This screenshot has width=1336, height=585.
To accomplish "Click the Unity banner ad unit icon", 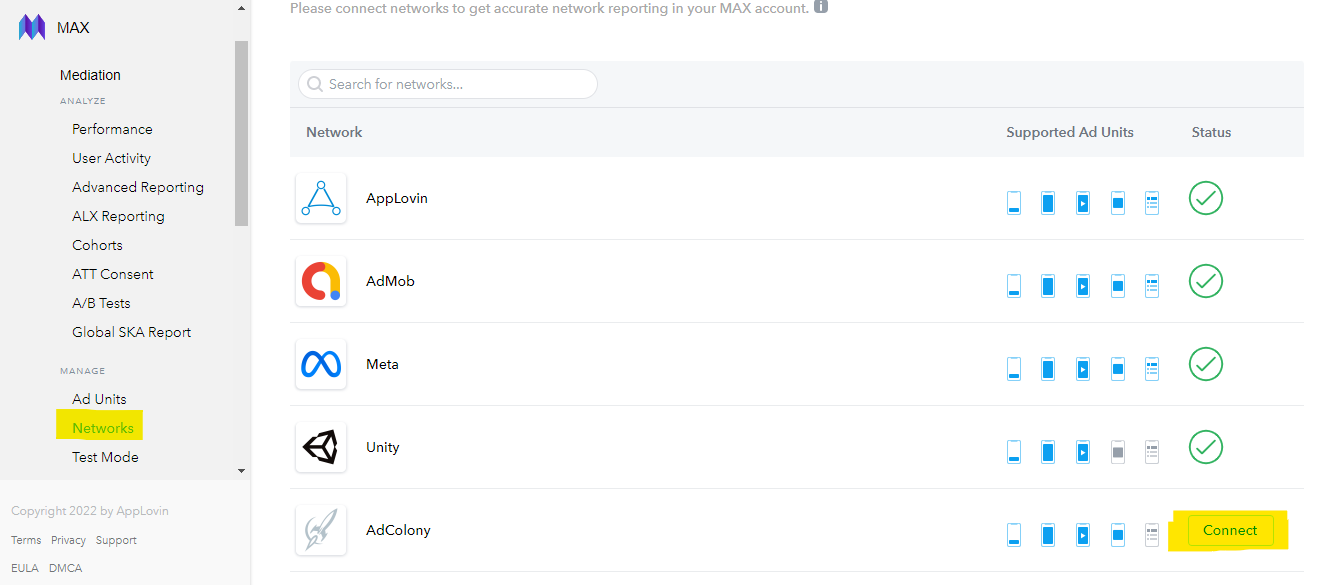I will coord(1014,452).
